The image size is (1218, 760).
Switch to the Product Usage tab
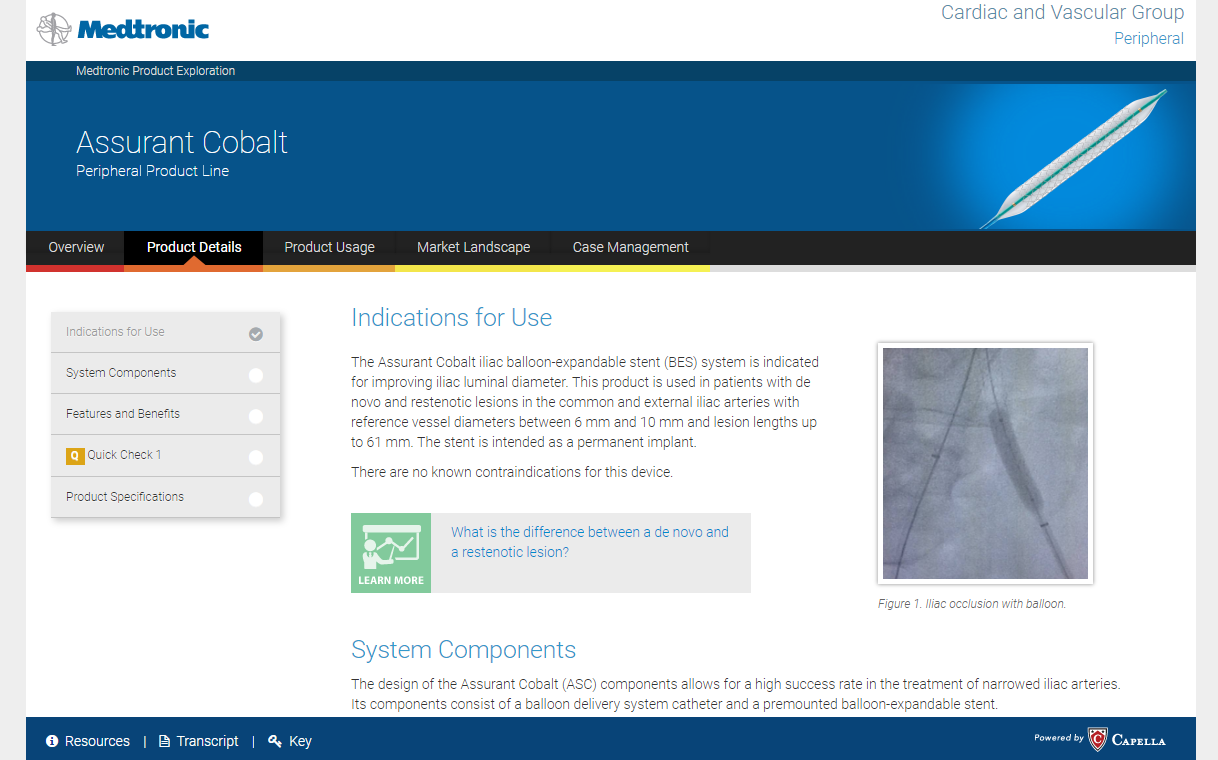329,247
